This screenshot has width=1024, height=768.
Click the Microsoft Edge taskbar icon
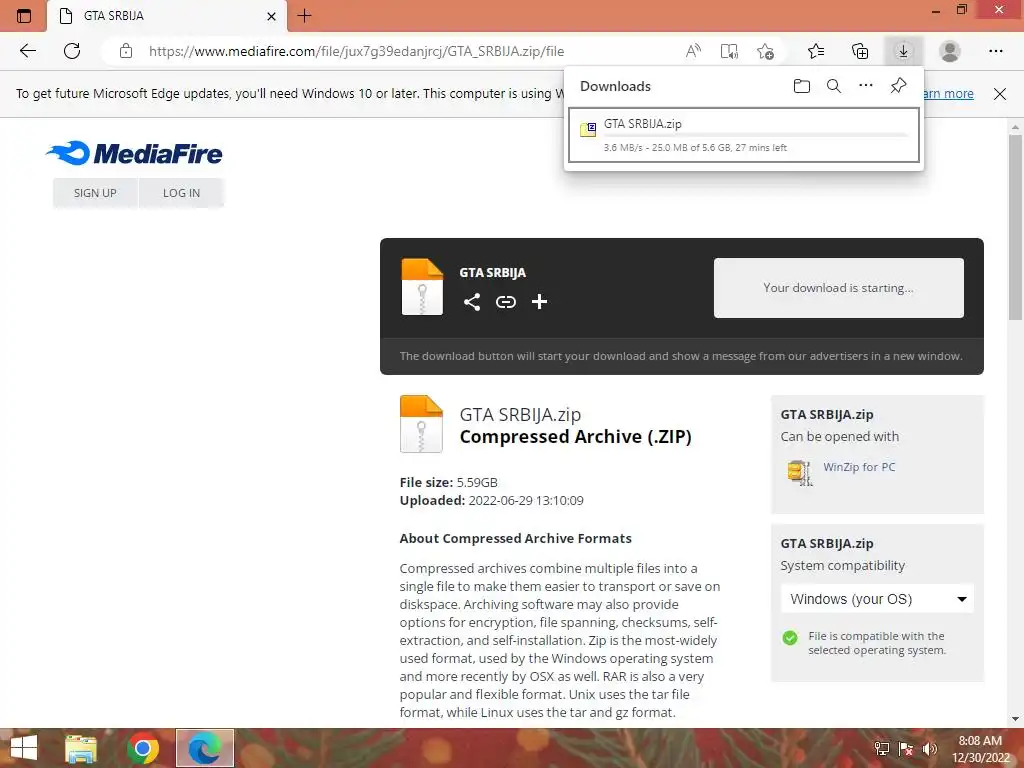[204, 748]
